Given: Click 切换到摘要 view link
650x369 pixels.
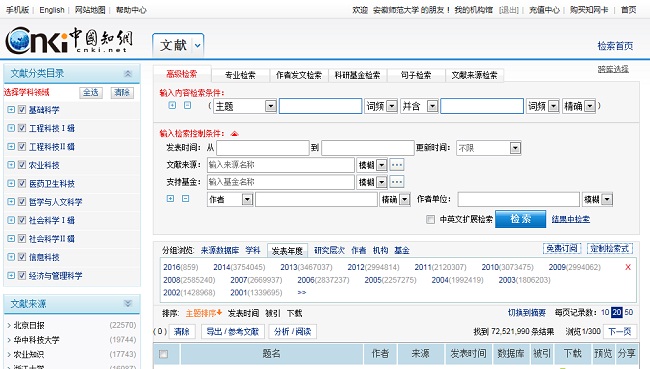Looking at the screenshot, I should click(526, 312).
